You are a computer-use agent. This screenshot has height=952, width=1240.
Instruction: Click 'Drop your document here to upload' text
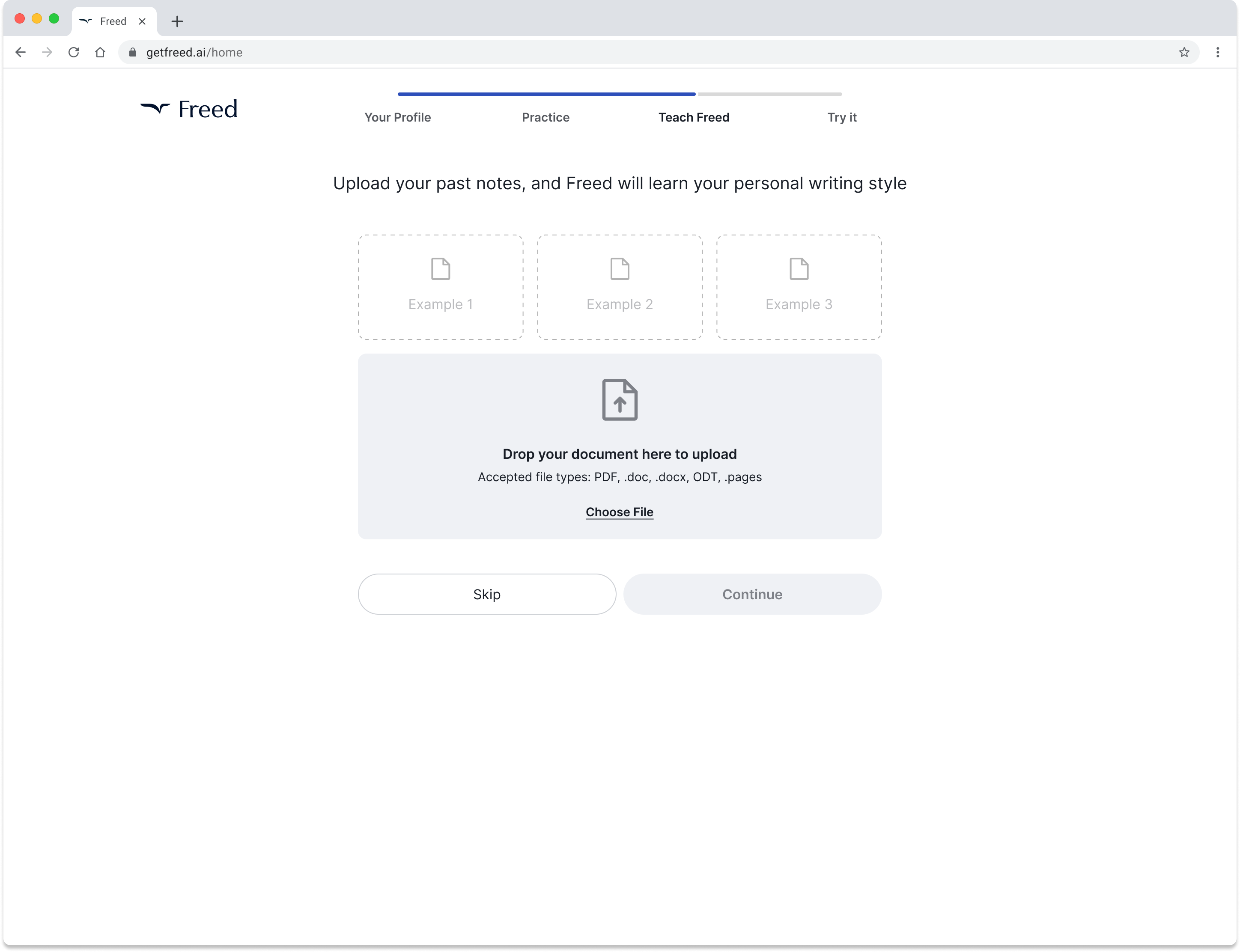(x=620, y=454)
